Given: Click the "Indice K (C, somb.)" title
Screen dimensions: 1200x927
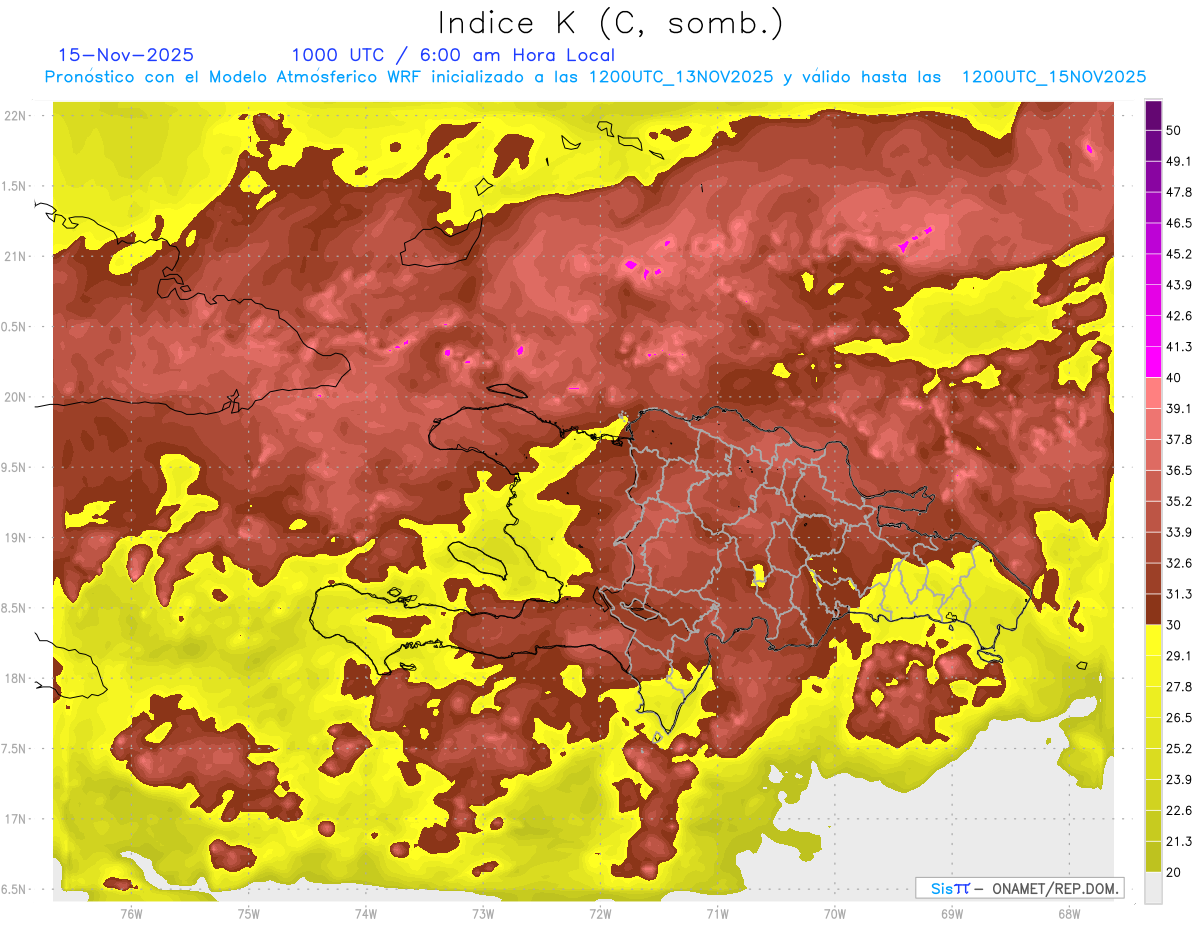Looking at the screenshot, I should point(611,22).
